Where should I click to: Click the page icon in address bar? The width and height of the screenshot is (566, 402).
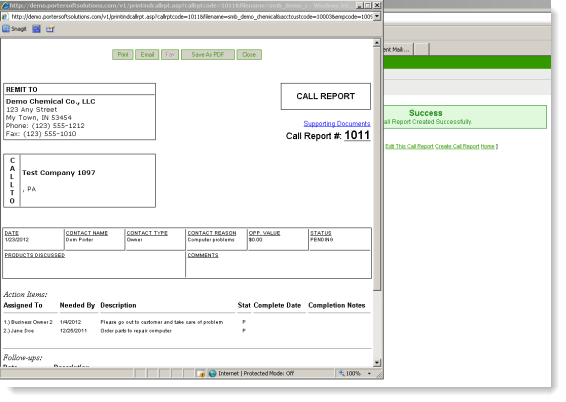coord(5,17)
